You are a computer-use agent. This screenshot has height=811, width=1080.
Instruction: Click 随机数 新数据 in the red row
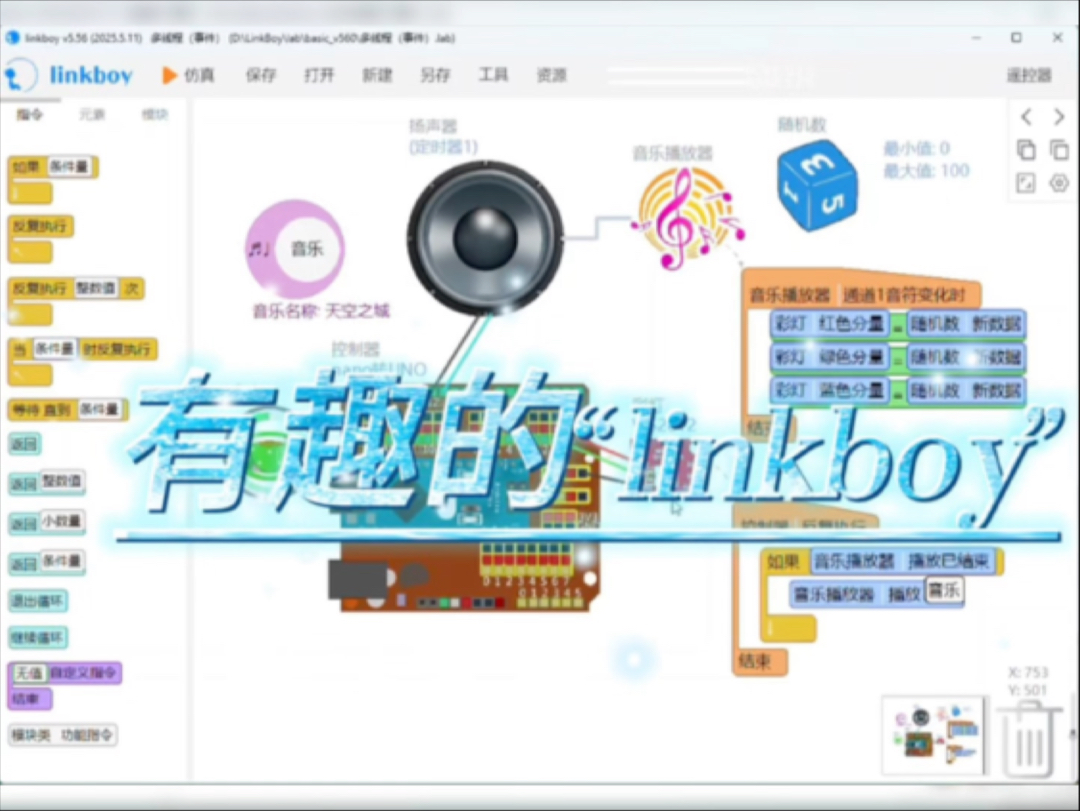click(x=966, y=324)
